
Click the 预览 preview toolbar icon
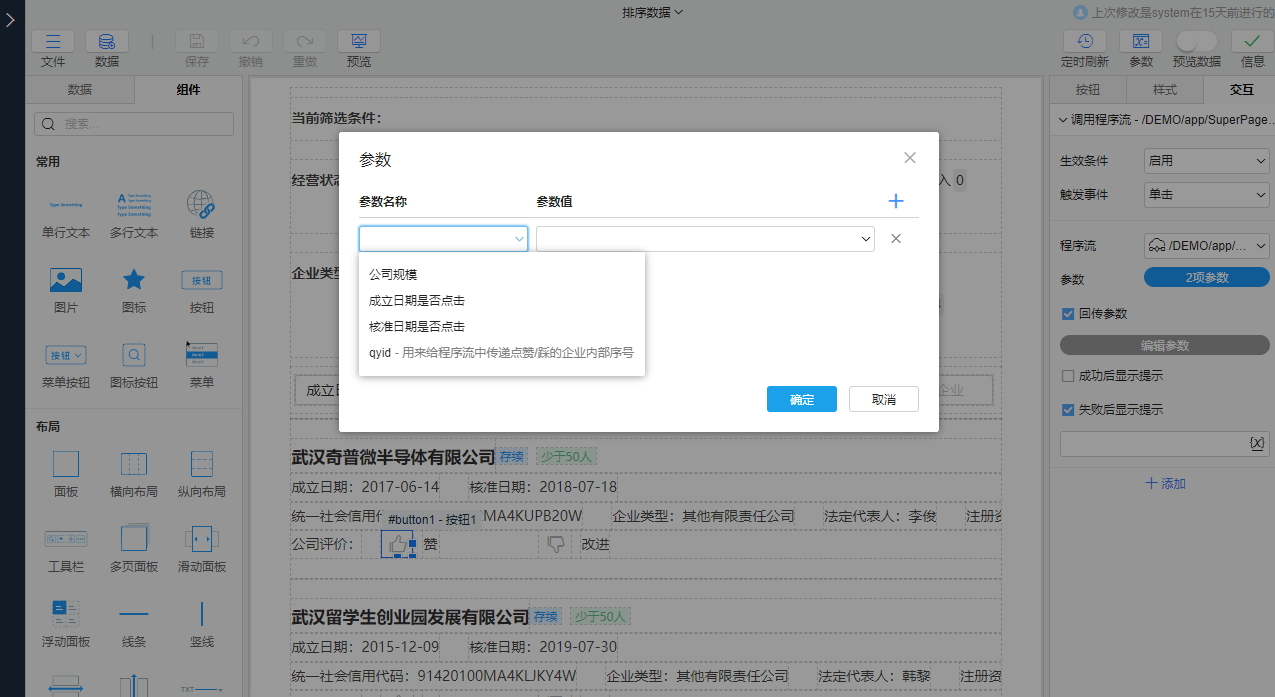pyautogui.click(x=358, y=41)
